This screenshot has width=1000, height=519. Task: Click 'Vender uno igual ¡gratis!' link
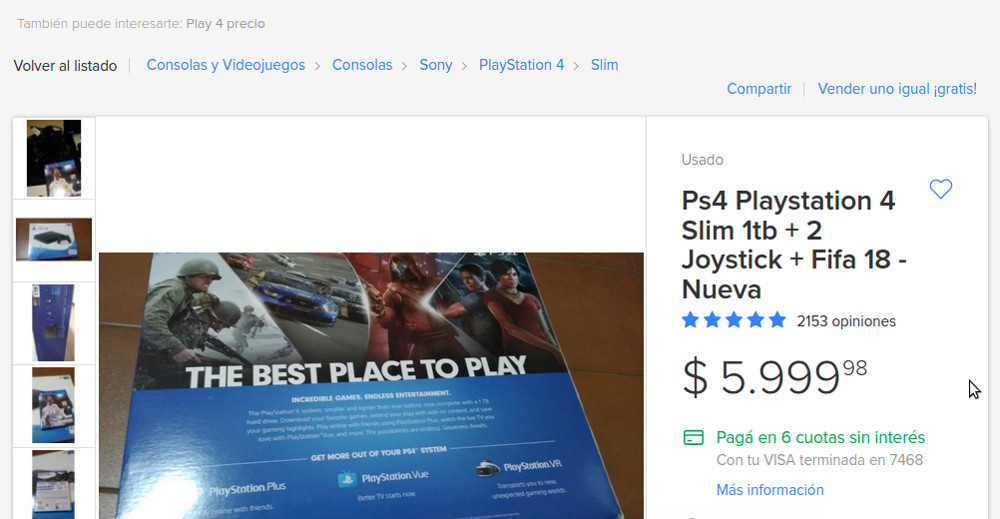[897, 89]
